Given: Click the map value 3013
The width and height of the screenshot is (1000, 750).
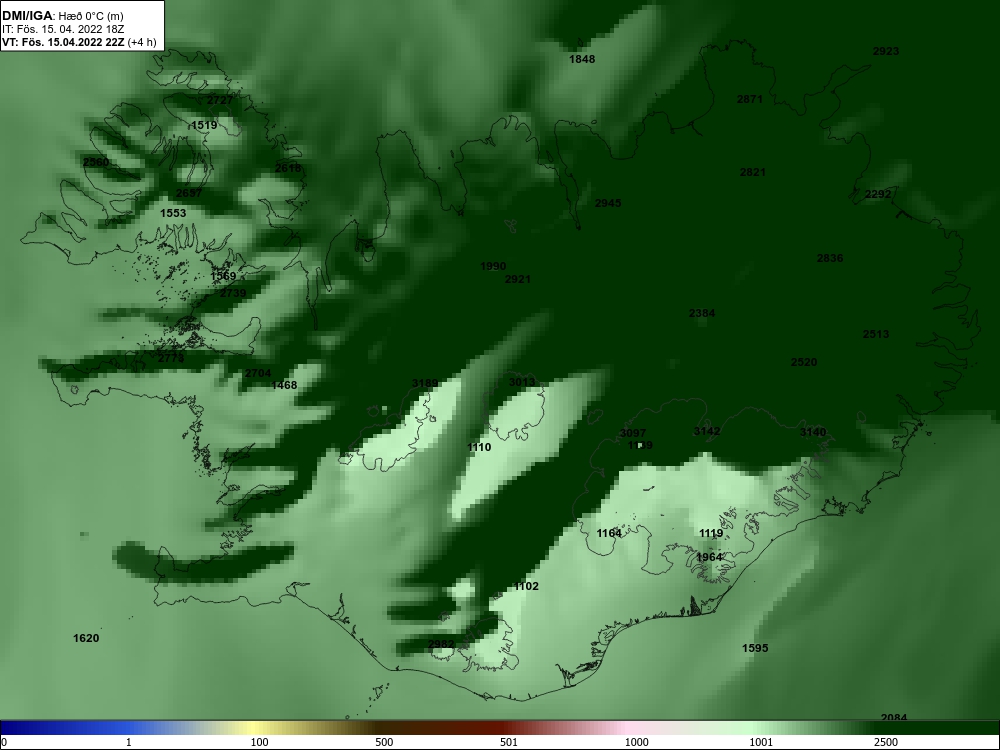Looking at the screenshot, I should click(x=522, y=383).
